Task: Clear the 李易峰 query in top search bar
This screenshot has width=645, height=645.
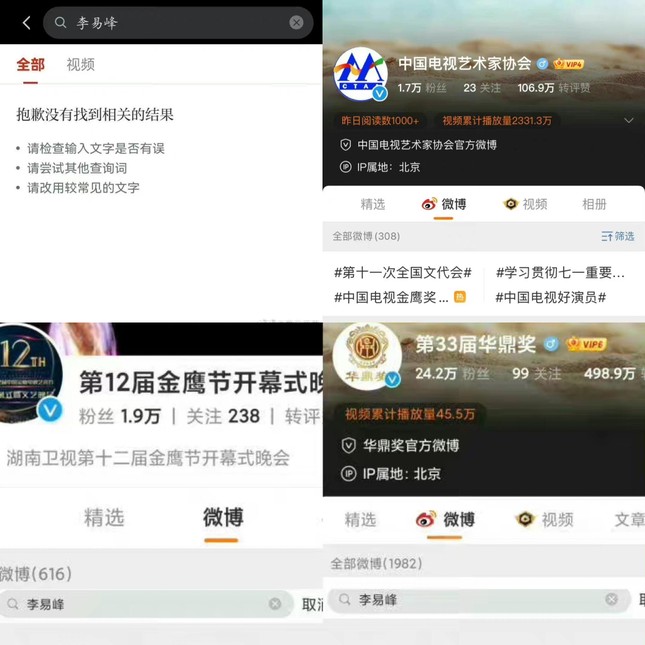Action: (296, 23)
